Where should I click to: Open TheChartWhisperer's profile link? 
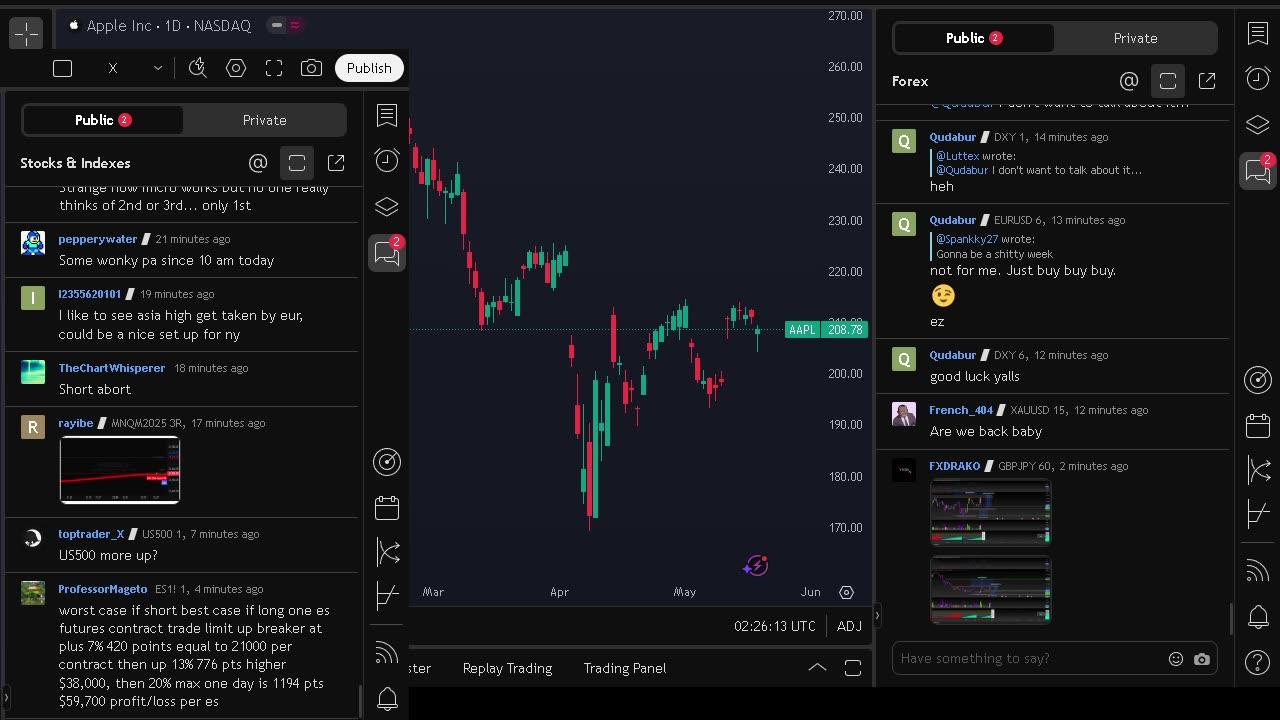coord(112,368)
